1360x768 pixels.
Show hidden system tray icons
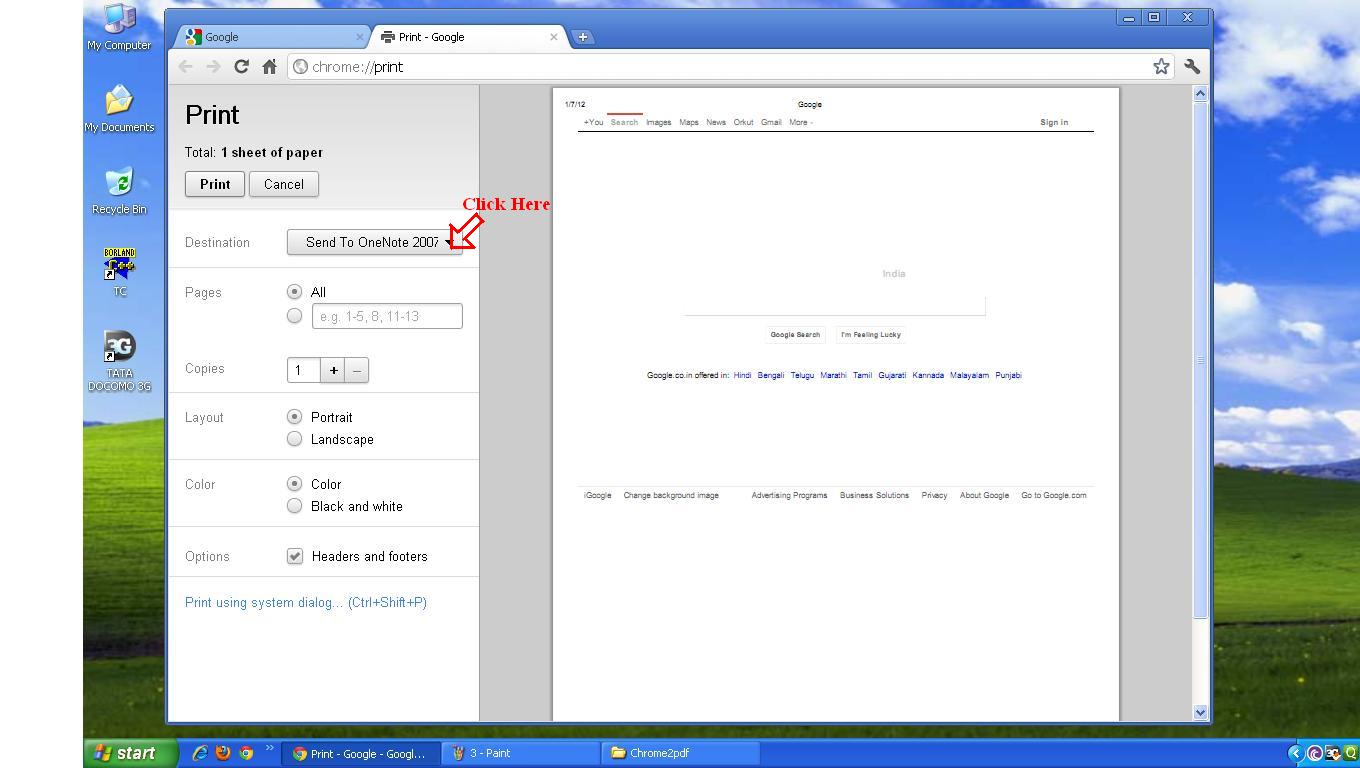(1295, 753)
